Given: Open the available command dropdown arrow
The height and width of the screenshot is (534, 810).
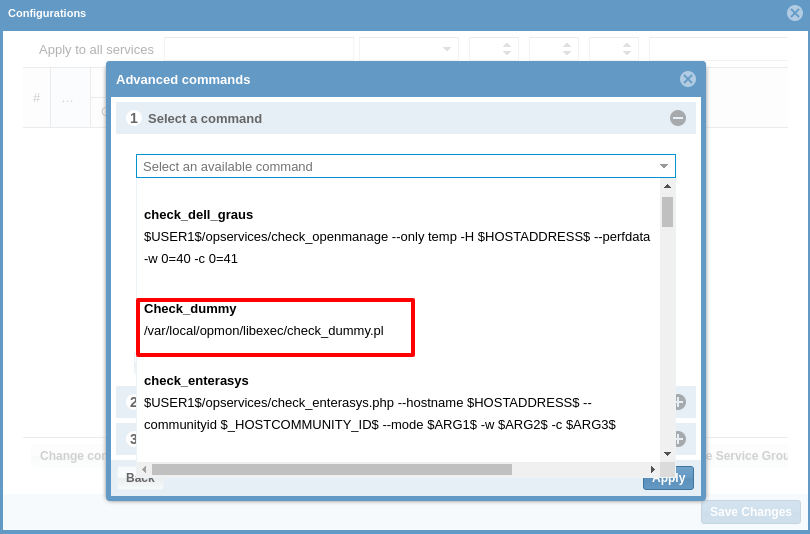Looking at the screenshot, I should click(x=663, y=167).
